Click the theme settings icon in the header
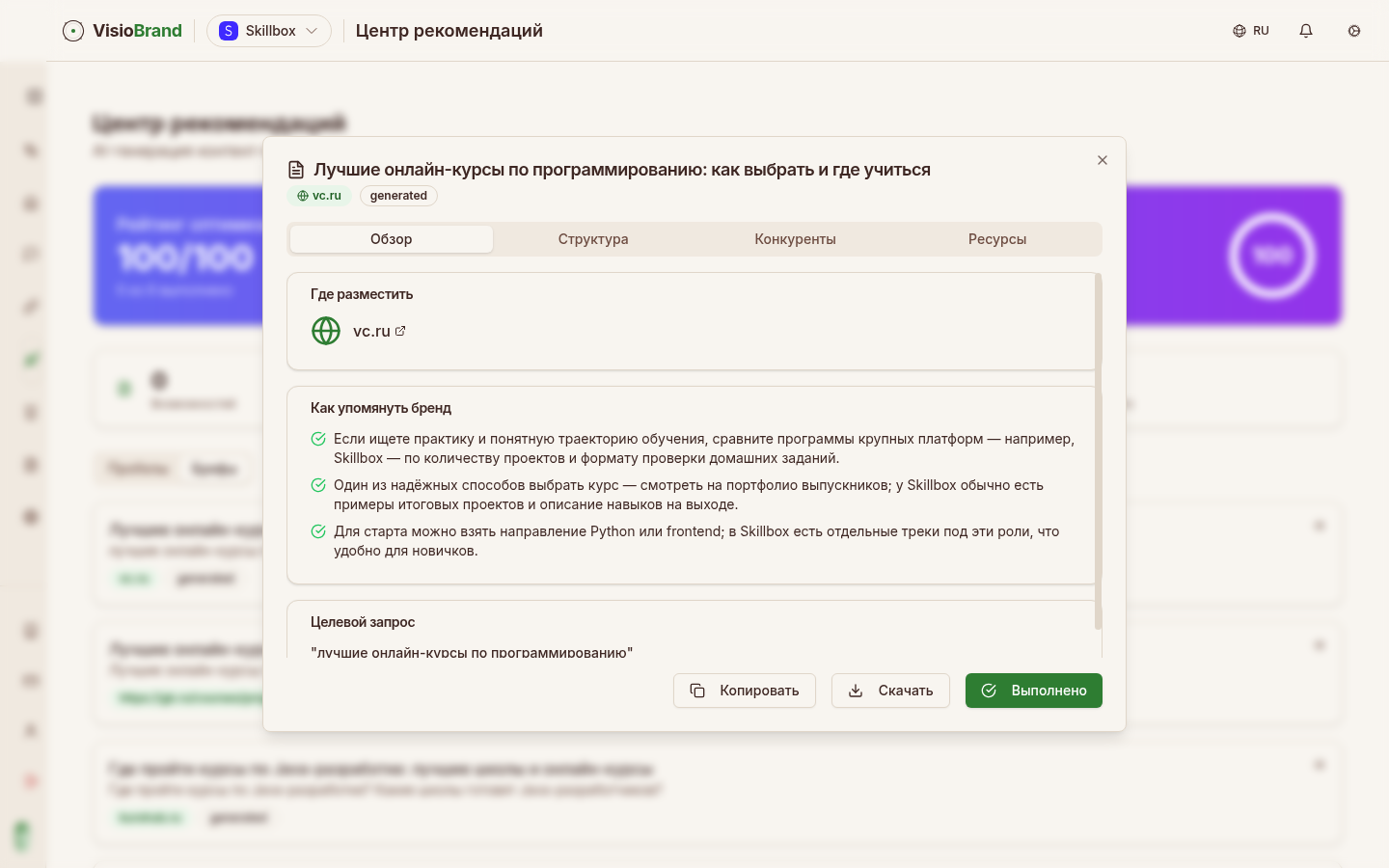This screenshot has height=868, width=1389. pyautogui.click(x=1354, y=31)
